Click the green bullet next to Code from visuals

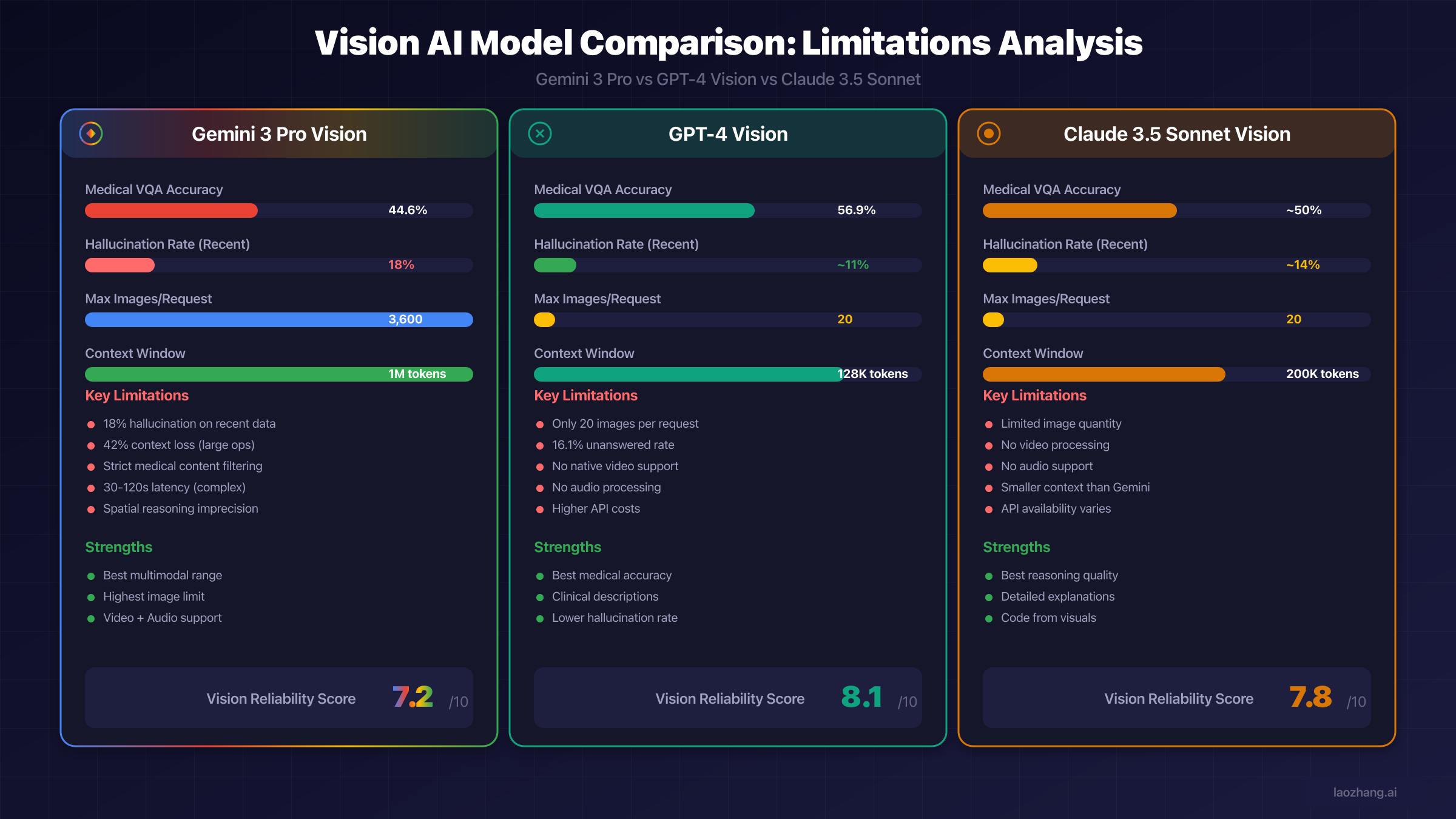coord(990,618)
